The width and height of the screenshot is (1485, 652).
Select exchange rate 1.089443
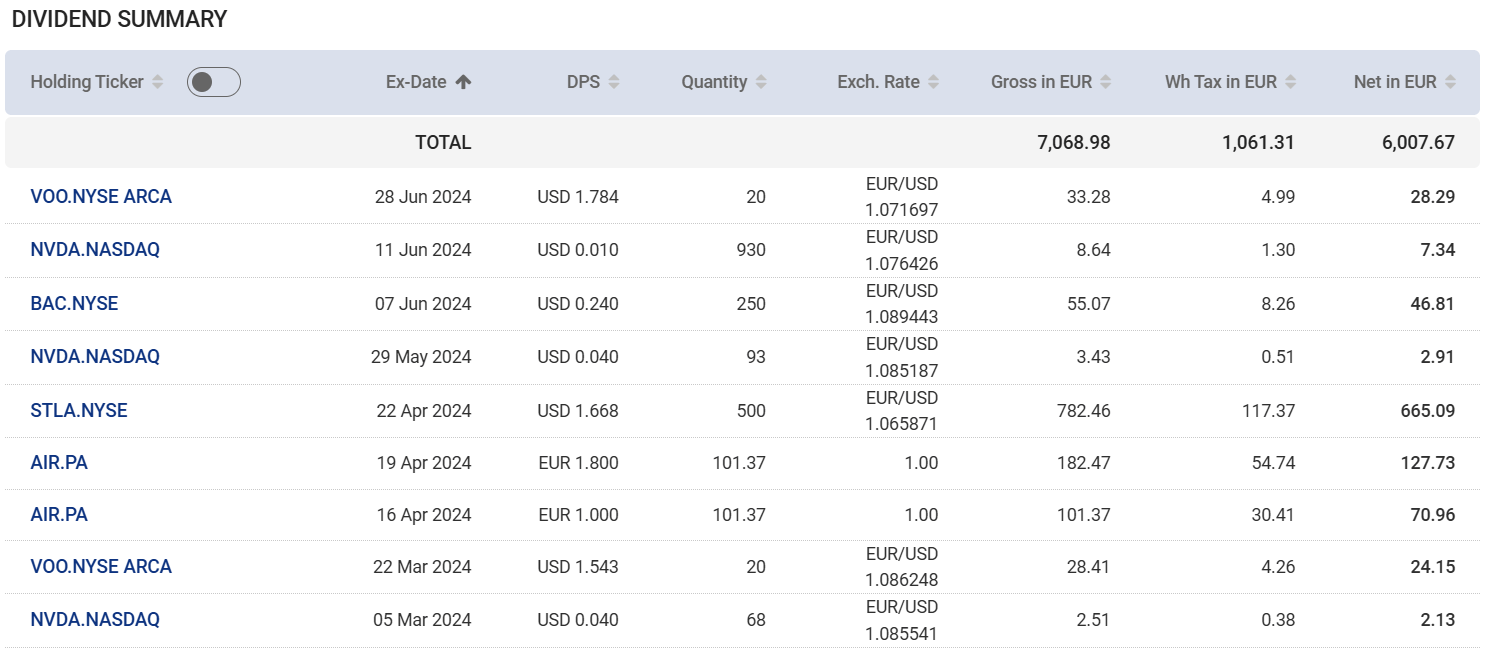pyautogui.click(x=902, y=317)
